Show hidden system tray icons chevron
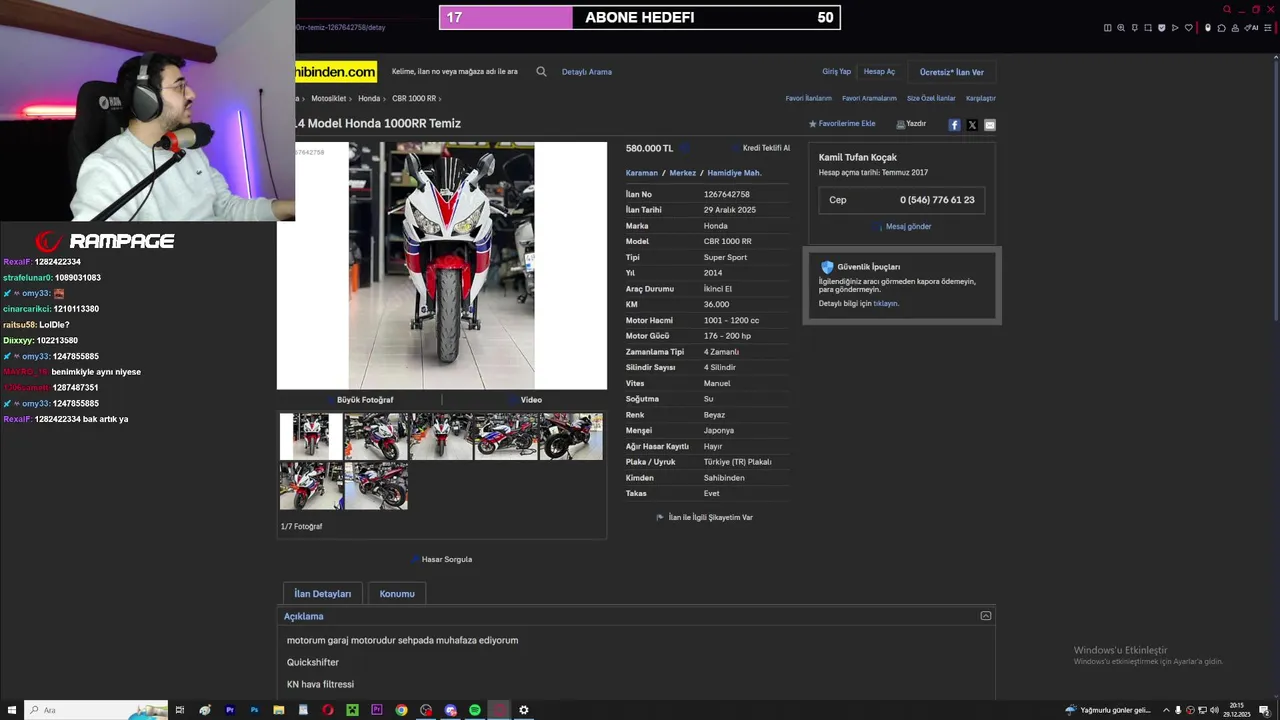 (x=1166, y=710)
